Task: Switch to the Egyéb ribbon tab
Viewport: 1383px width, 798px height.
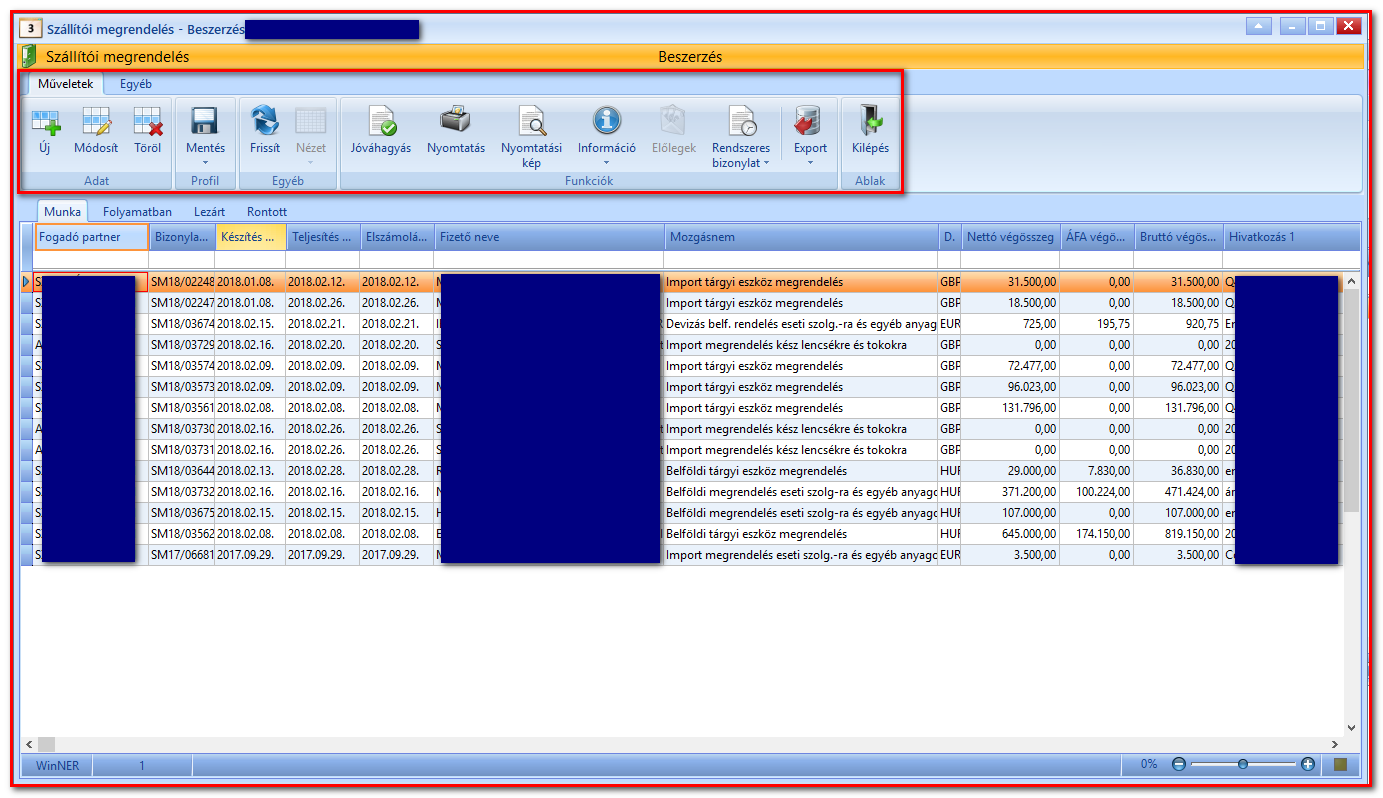Action: click(136, 84)
